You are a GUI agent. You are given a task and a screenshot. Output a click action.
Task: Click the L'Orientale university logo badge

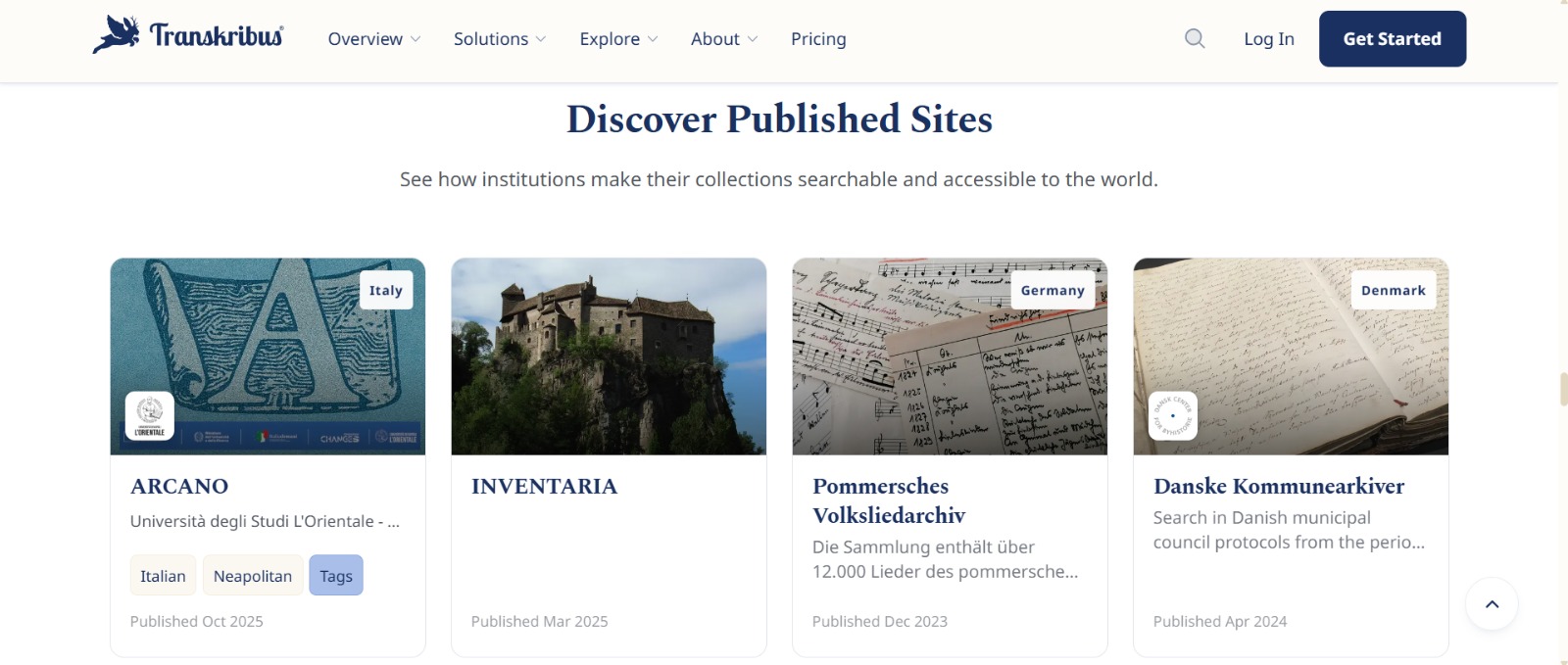[150, 415]
